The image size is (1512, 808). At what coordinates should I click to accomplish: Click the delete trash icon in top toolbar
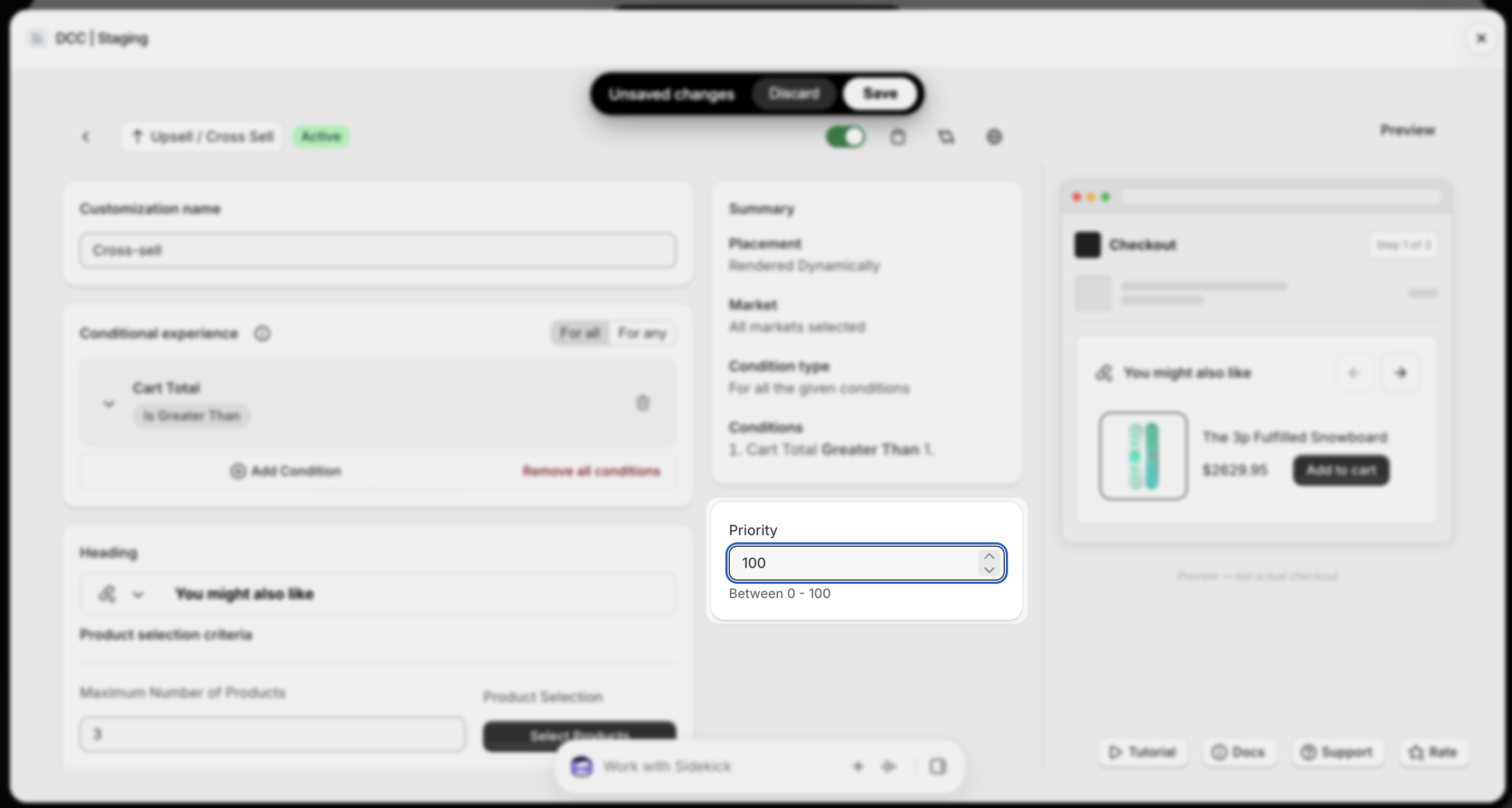[x=898, y=137]
